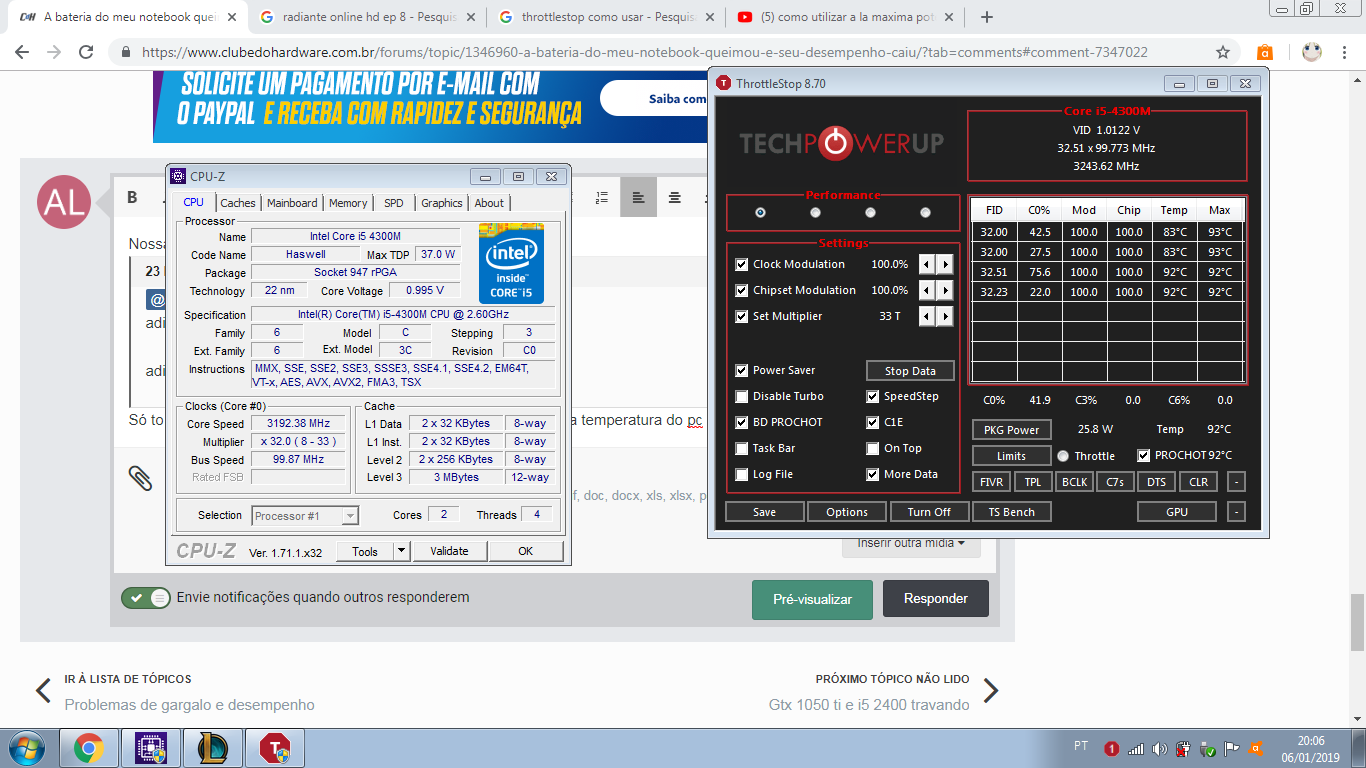The image size is (1366, 768).
Task: Click the network signal icon in the system tray
Action: [x=1136, y=748]
